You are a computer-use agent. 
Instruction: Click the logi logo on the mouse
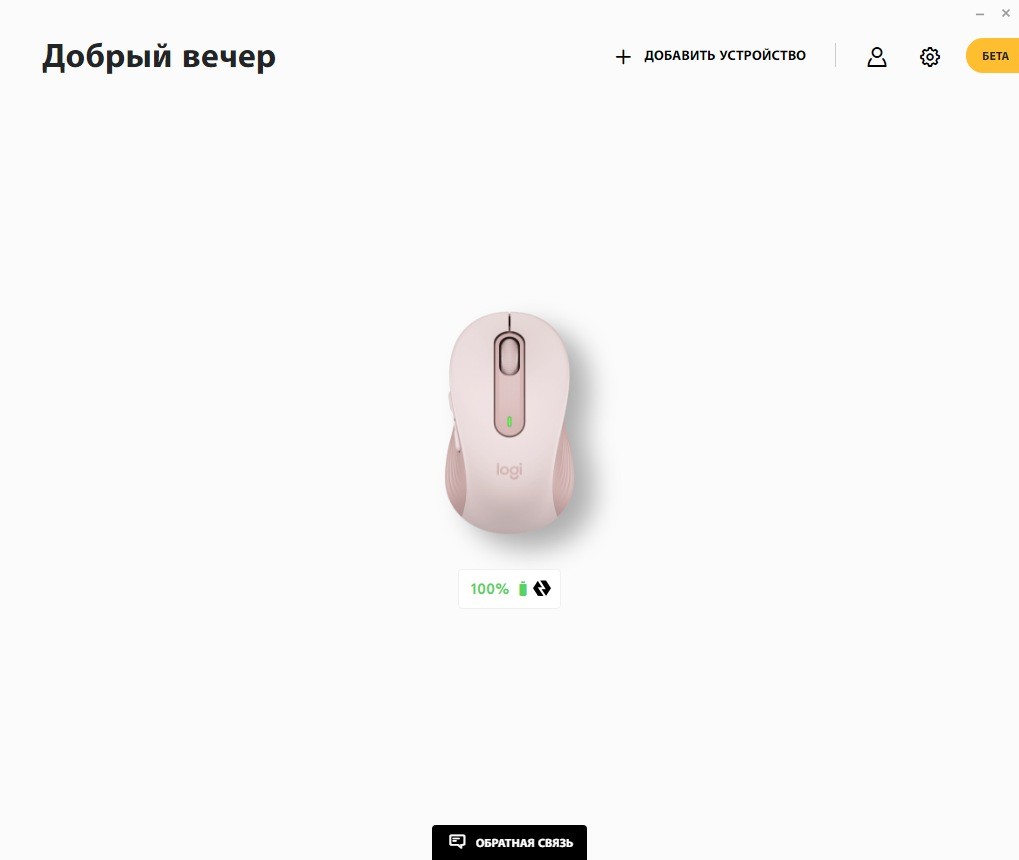(510, 470)
